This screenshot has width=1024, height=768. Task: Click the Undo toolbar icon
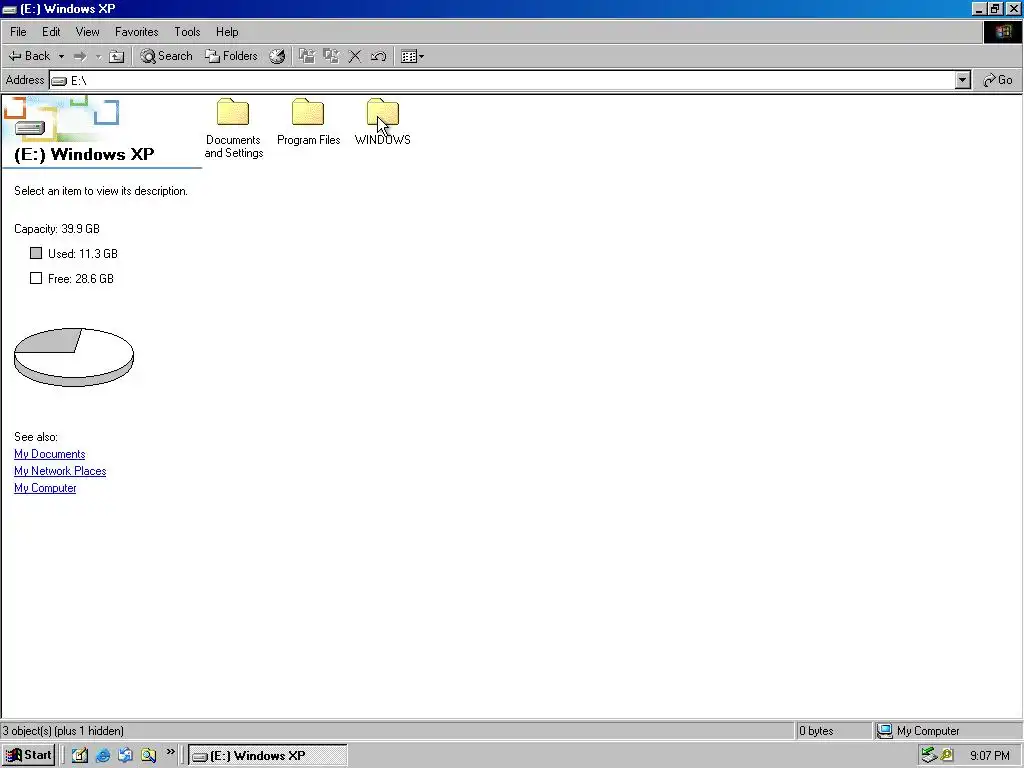378,56
